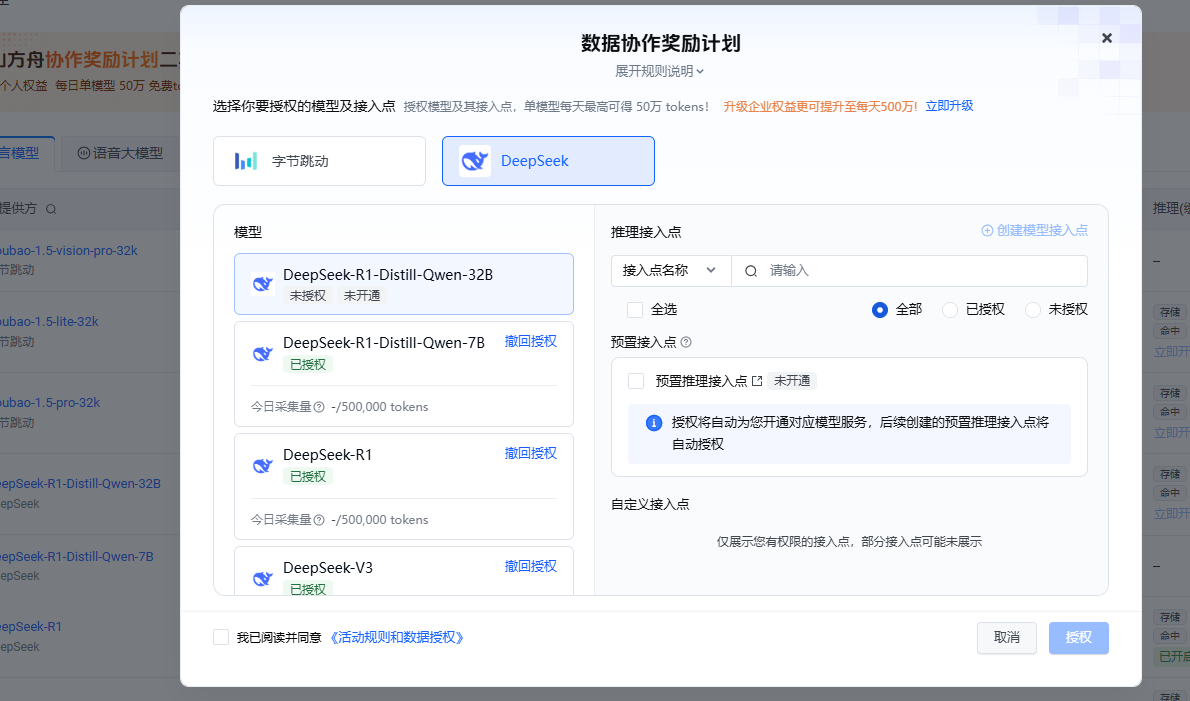Viewport: 1190px width, 701px height.
Task: Click the search magnifier icon in endpoint field
Action: (x=751, y=271)
